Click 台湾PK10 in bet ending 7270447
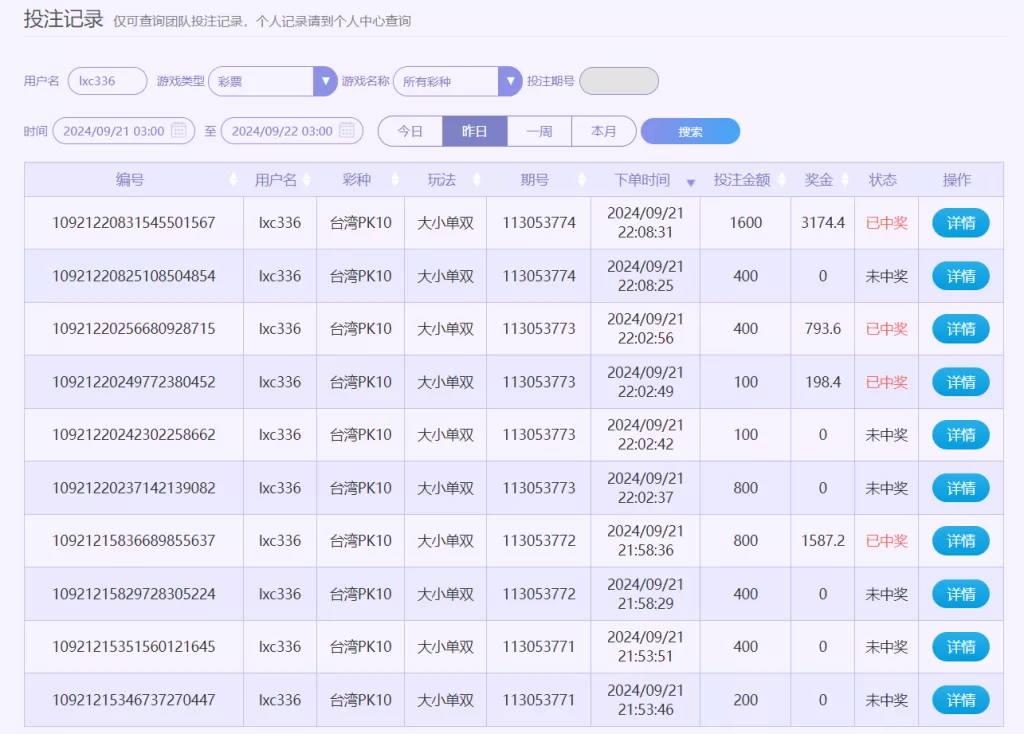The width and height of the screenshot is (1024, 734). pos(360,700)
